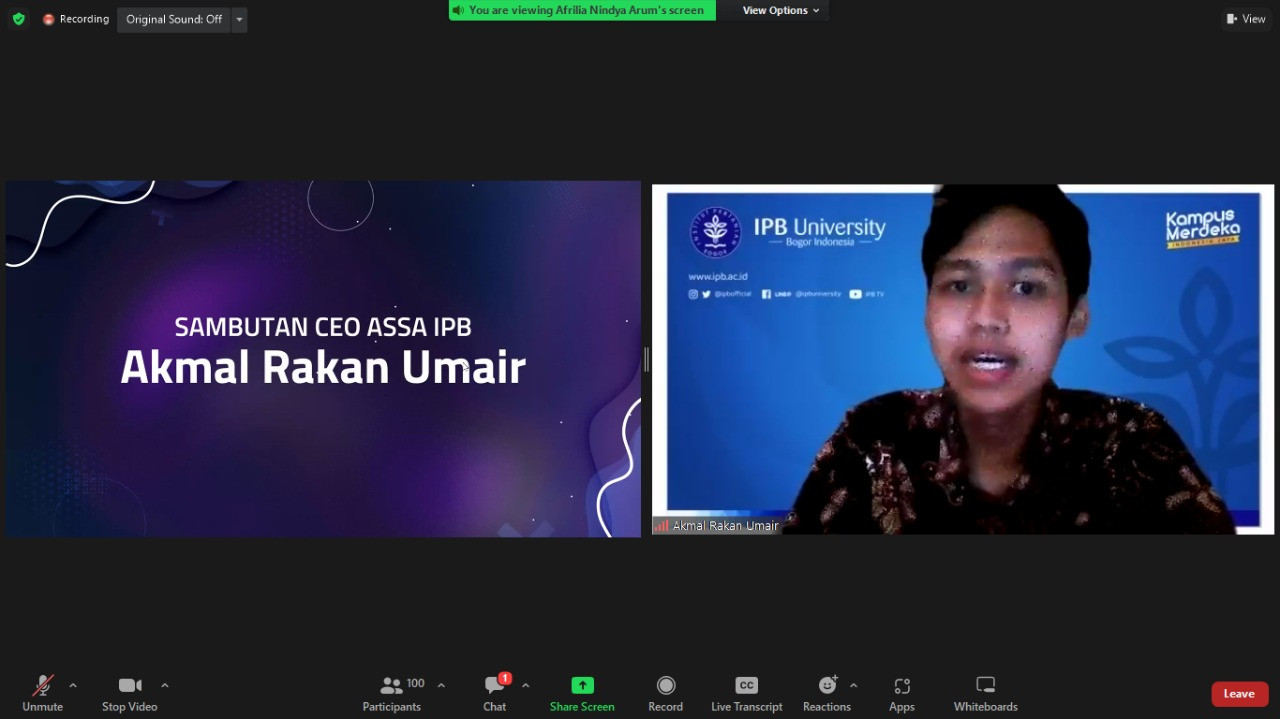Click the IPB University logo text

click(x=820, y=230)
